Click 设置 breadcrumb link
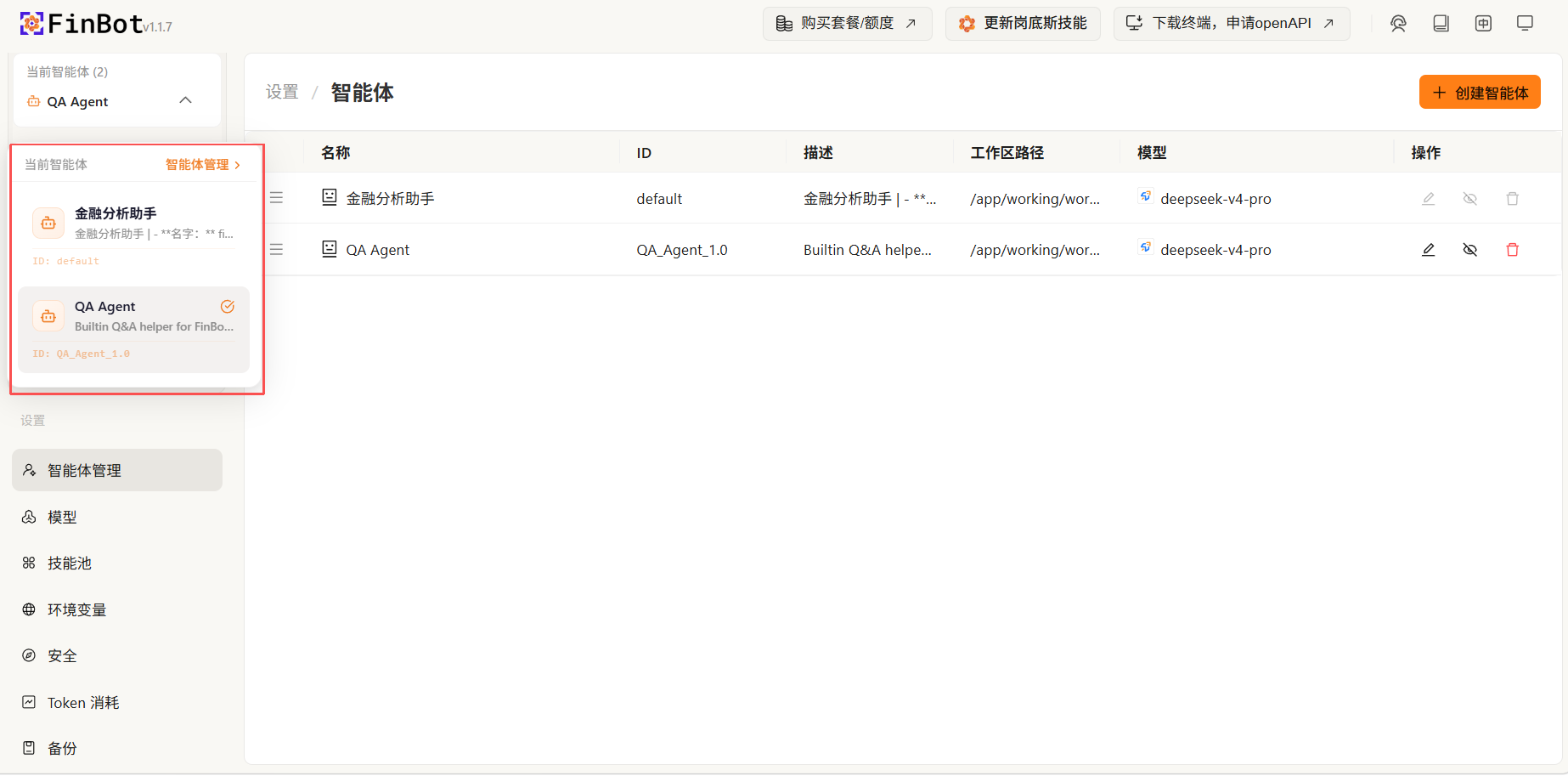This screenshot has width=1568, height=776. (x=282, y=92)
